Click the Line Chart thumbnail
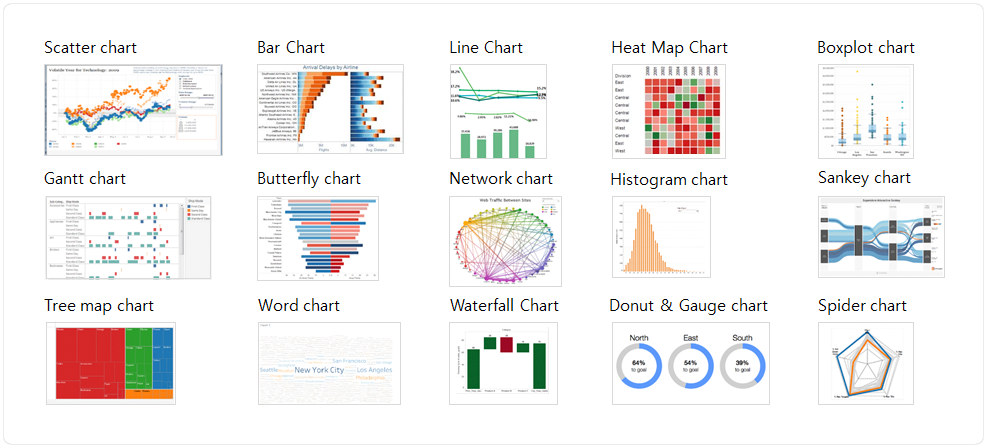Screen dimensions: 987x448 (498, 111)
